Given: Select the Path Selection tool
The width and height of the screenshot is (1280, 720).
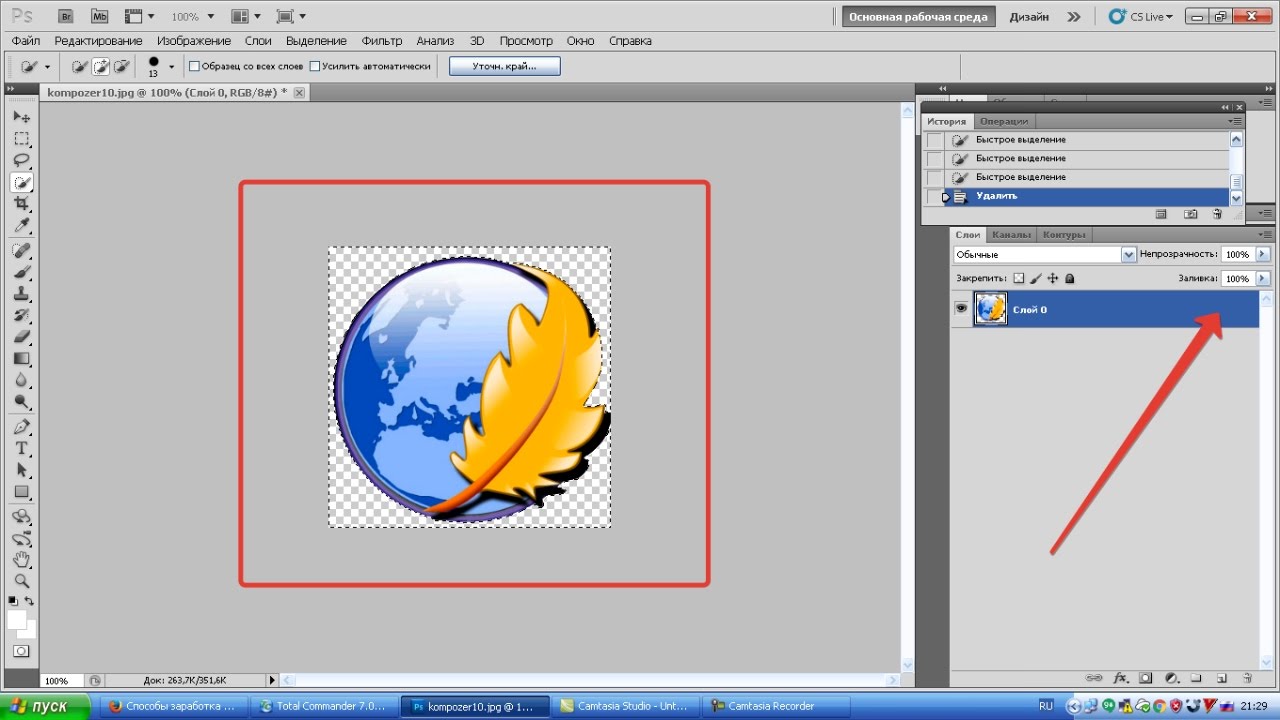Looking at the screenshot, I should pyautogui.click(x=21, y=470).
